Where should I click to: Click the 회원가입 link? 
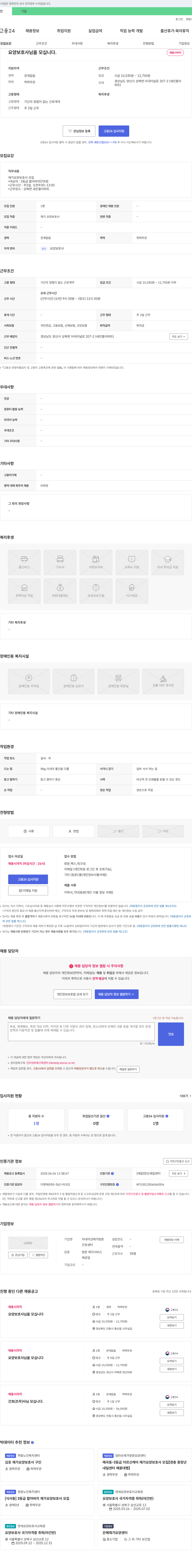(x=189, y=19)
